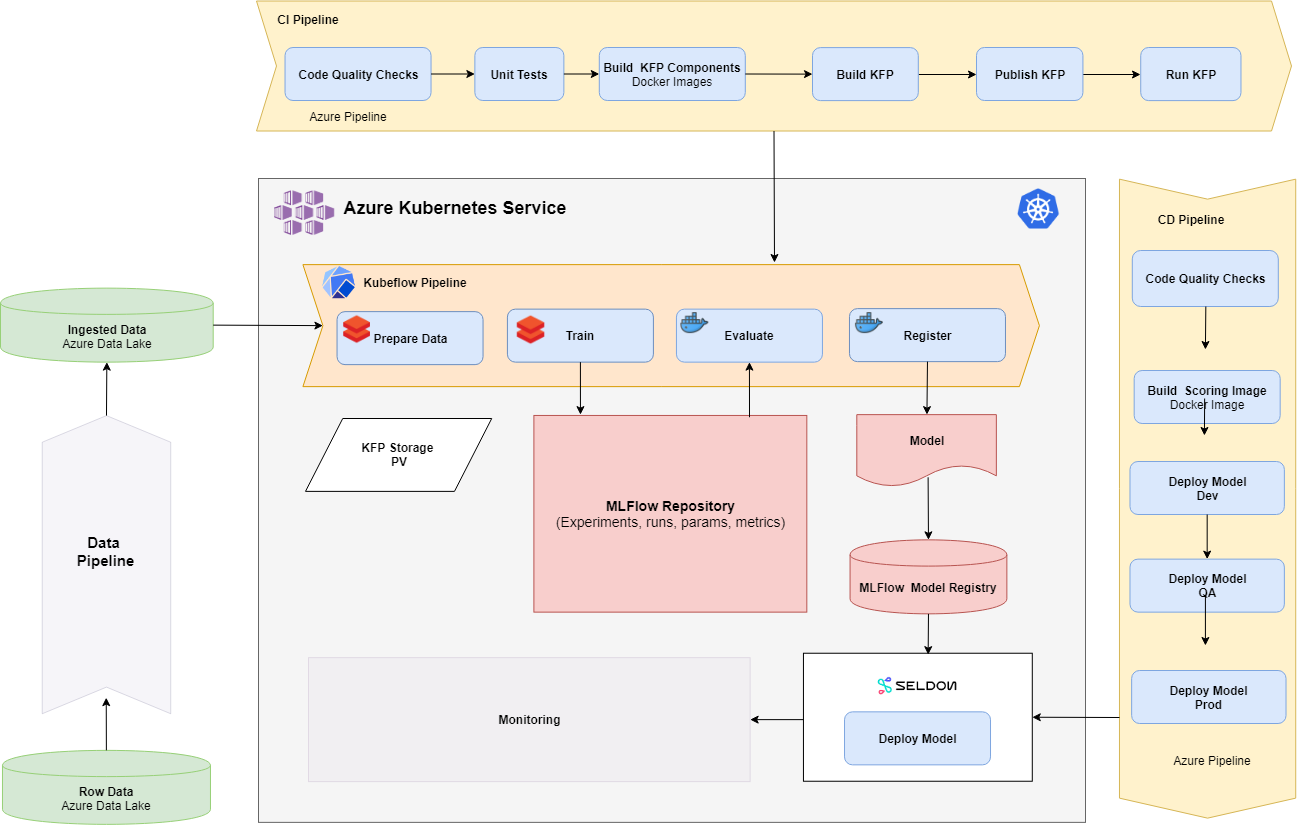Select the Unit Tests step

(x=519, y=74)
